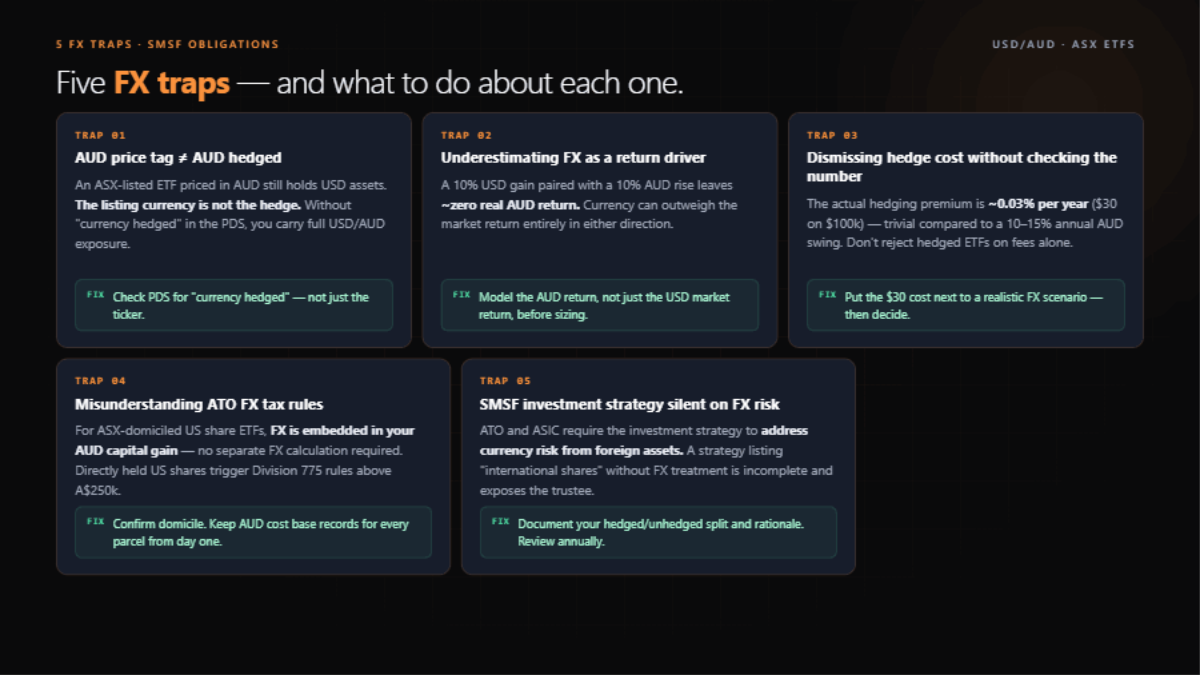Screen dimensions: 1200x675
Task: Select 'SMSF investment strategy silent on FX risk' heading
Action: click(630, 404)
